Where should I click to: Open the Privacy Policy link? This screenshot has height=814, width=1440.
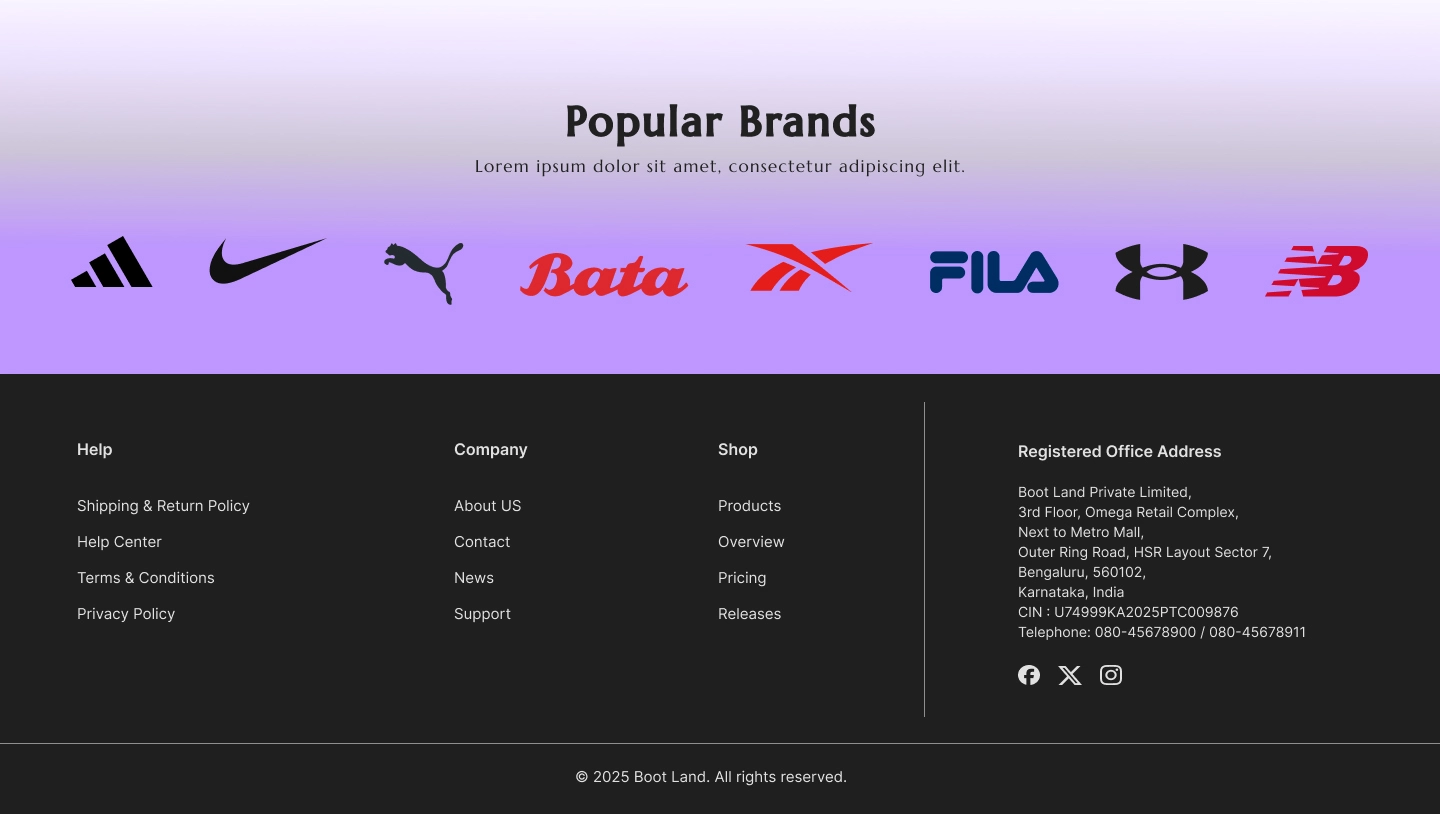pyautogui.click(x=126, y=614)
